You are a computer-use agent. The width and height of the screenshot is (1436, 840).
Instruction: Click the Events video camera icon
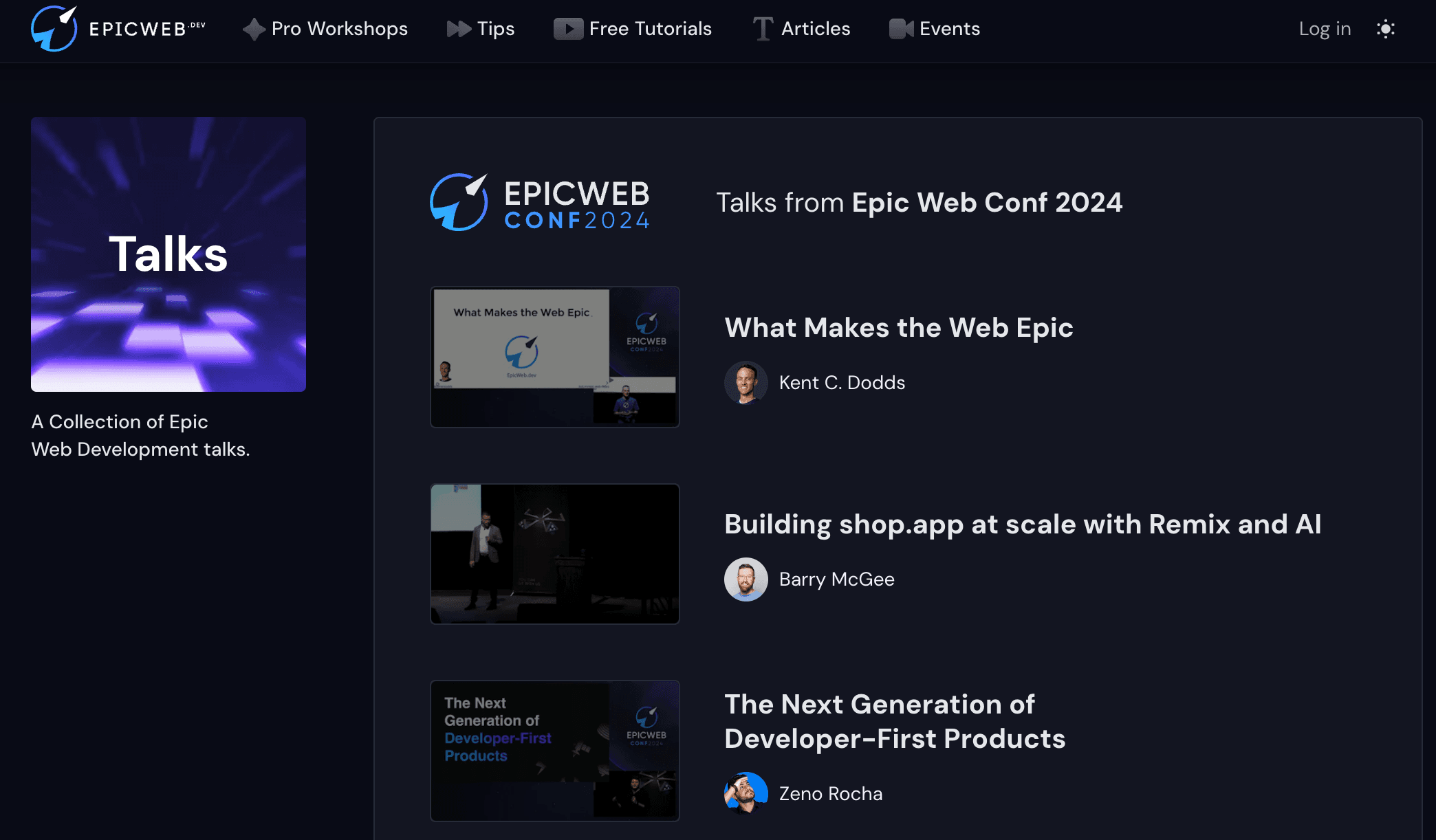pos(901,29)
